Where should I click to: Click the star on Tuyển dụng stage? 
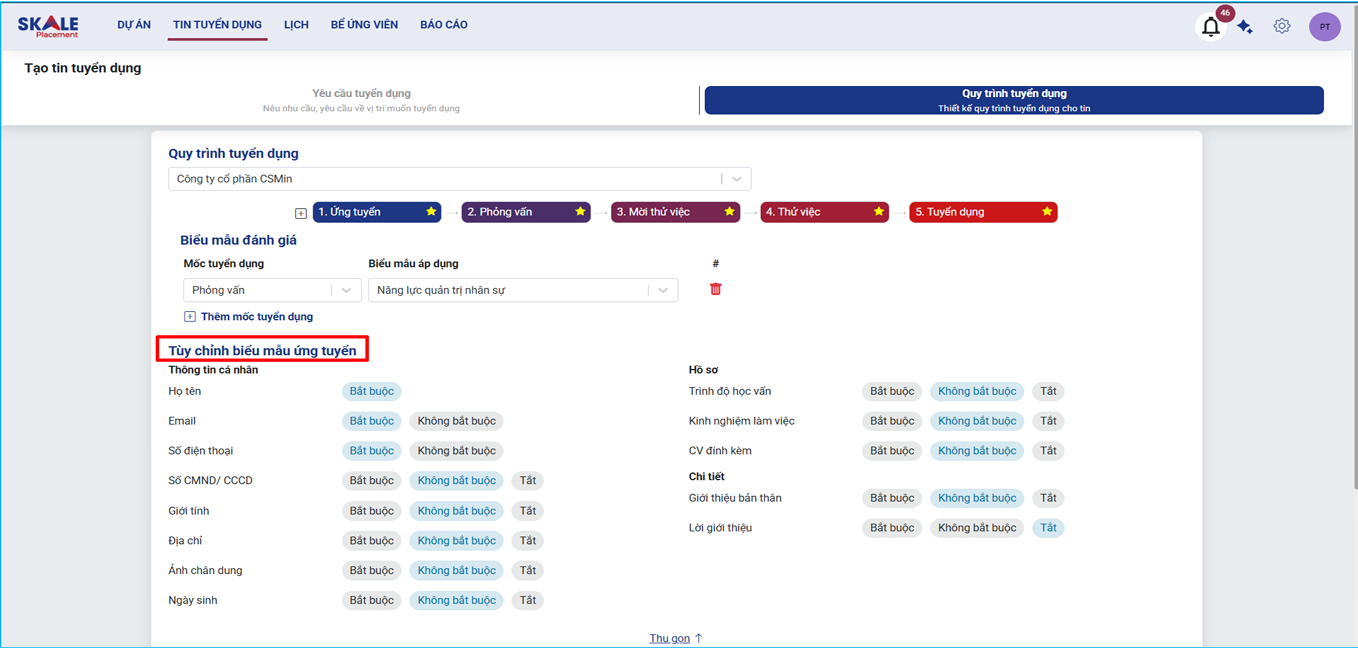[1047, 212]
